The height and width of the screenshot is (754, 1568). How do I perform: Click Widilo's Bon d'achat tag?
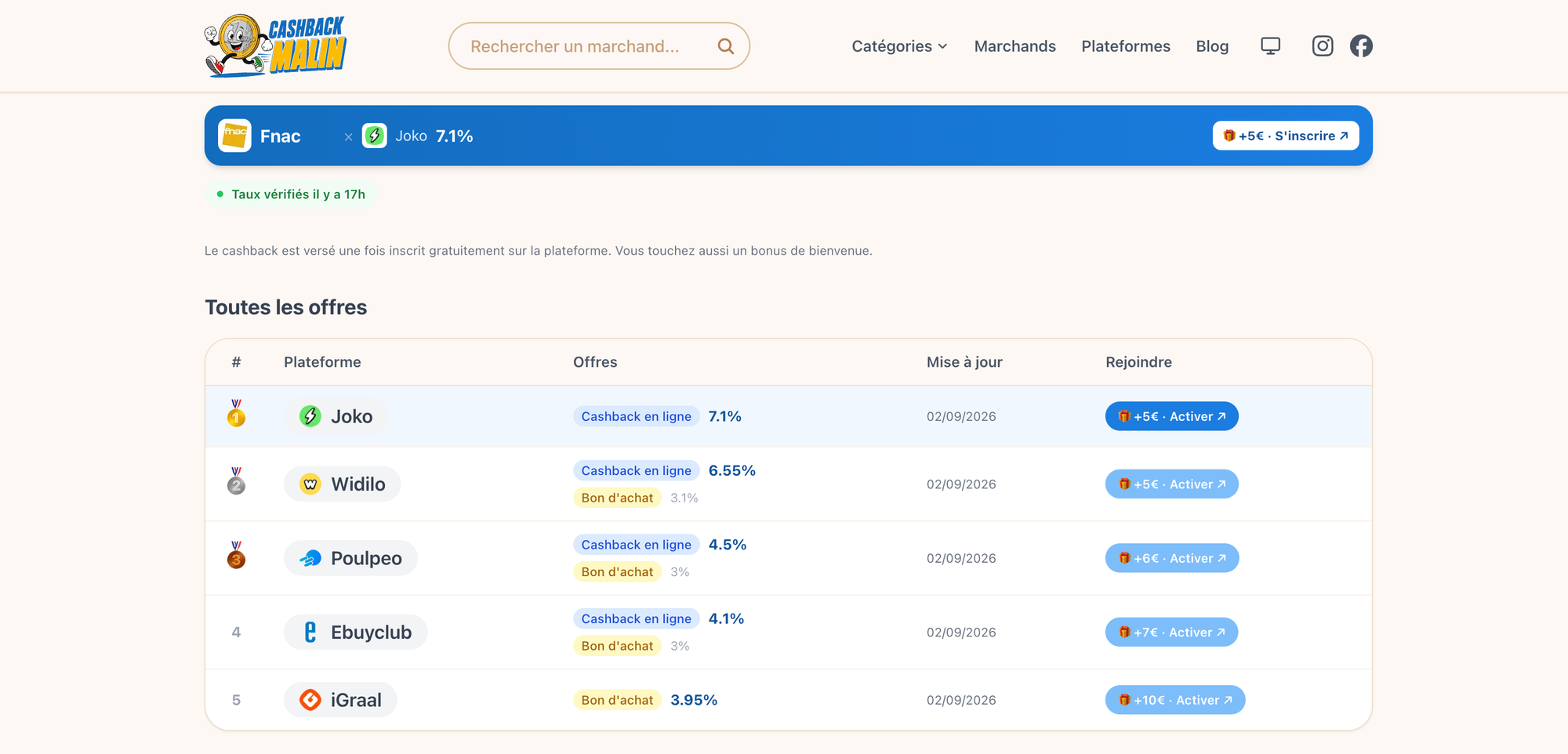[617, 498]
